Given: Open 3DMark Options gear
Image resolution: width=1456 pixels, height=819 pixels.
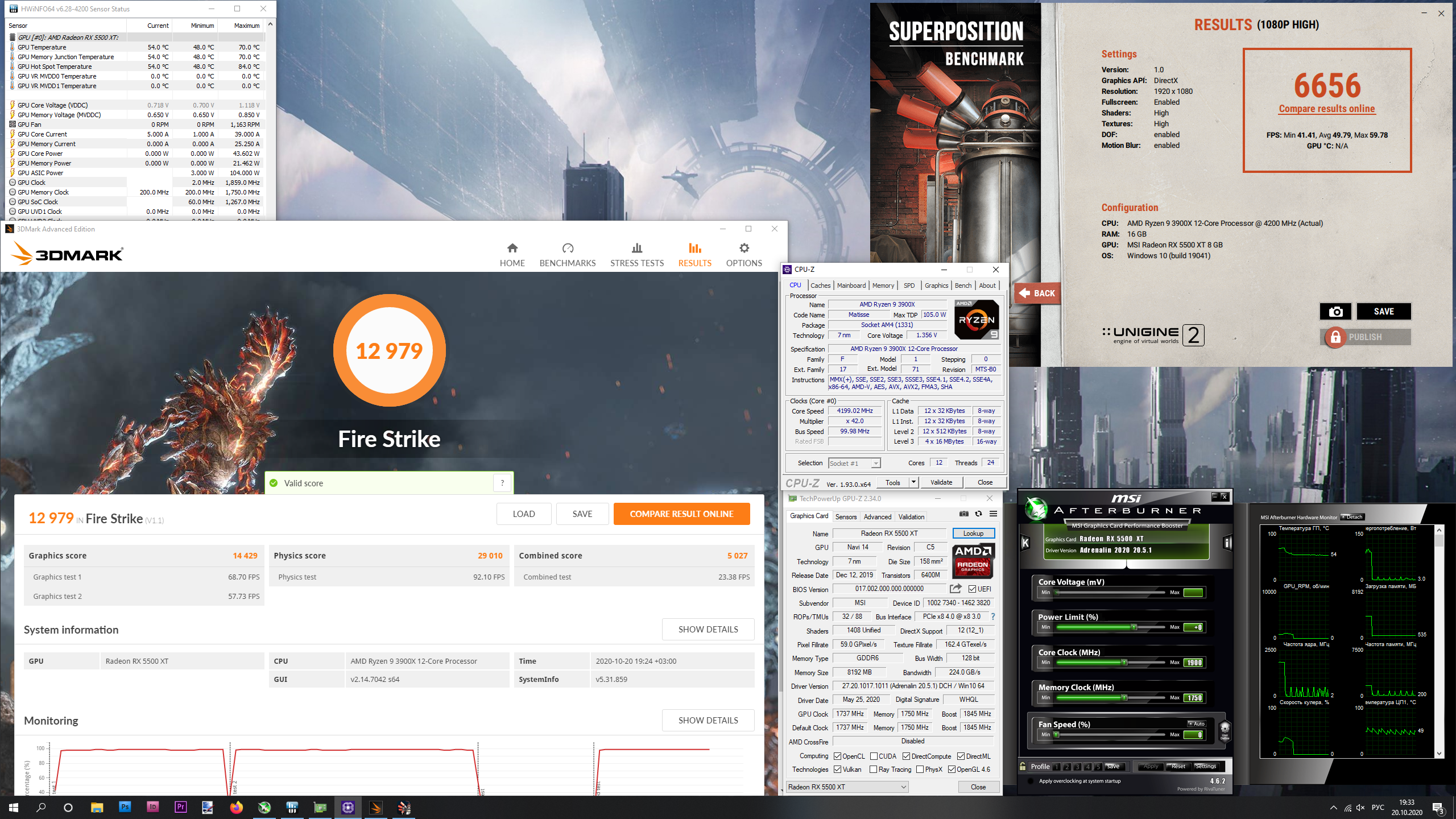Looking at the screenshot, I should point(744,255).
